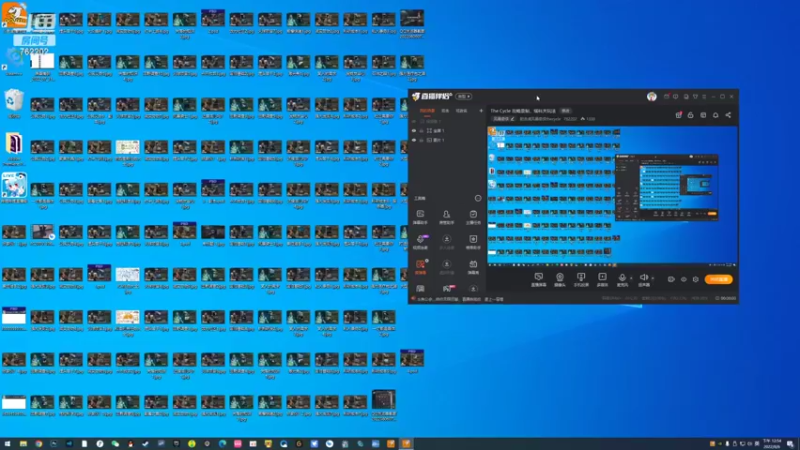Toggle the lock for the image source
Screen dimensions: 800x450
[421, 140]
